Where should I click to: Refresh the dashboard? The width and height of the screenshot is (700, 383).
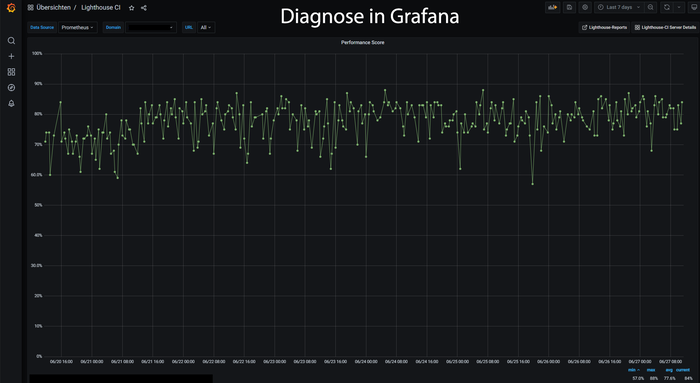tap(667, 7)
